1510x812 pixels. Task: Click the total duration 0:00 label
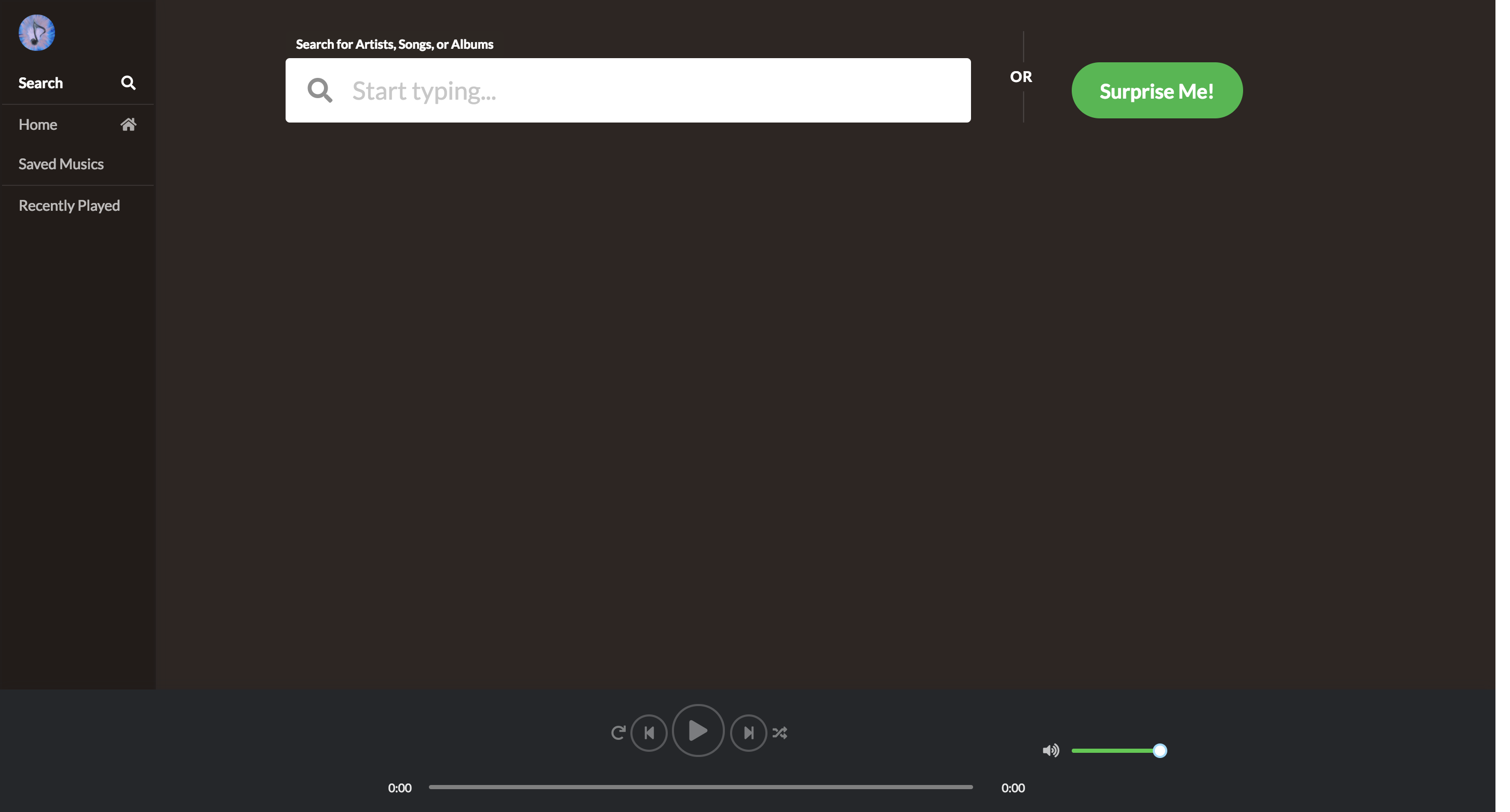(1013, 788)
